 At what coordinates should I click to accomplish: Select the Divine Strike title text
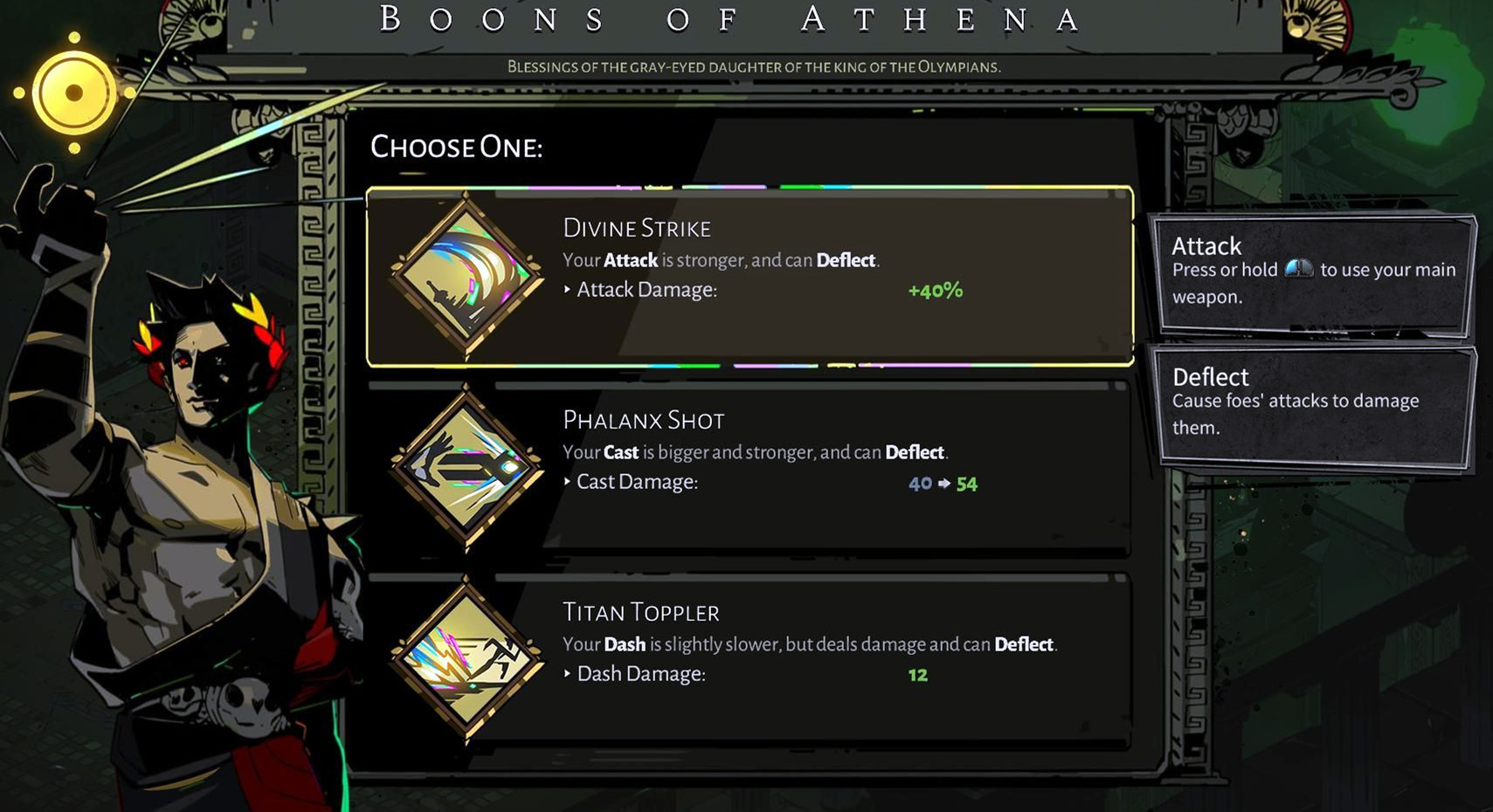click(x=637, y=229)
